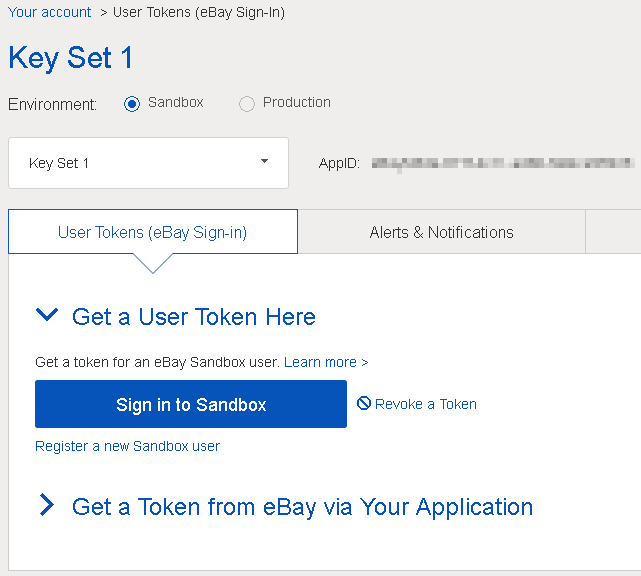Viewport: 641px width, 576px height.
Task: Click the revoke circle-slash icon
Action: pos(364,403)
